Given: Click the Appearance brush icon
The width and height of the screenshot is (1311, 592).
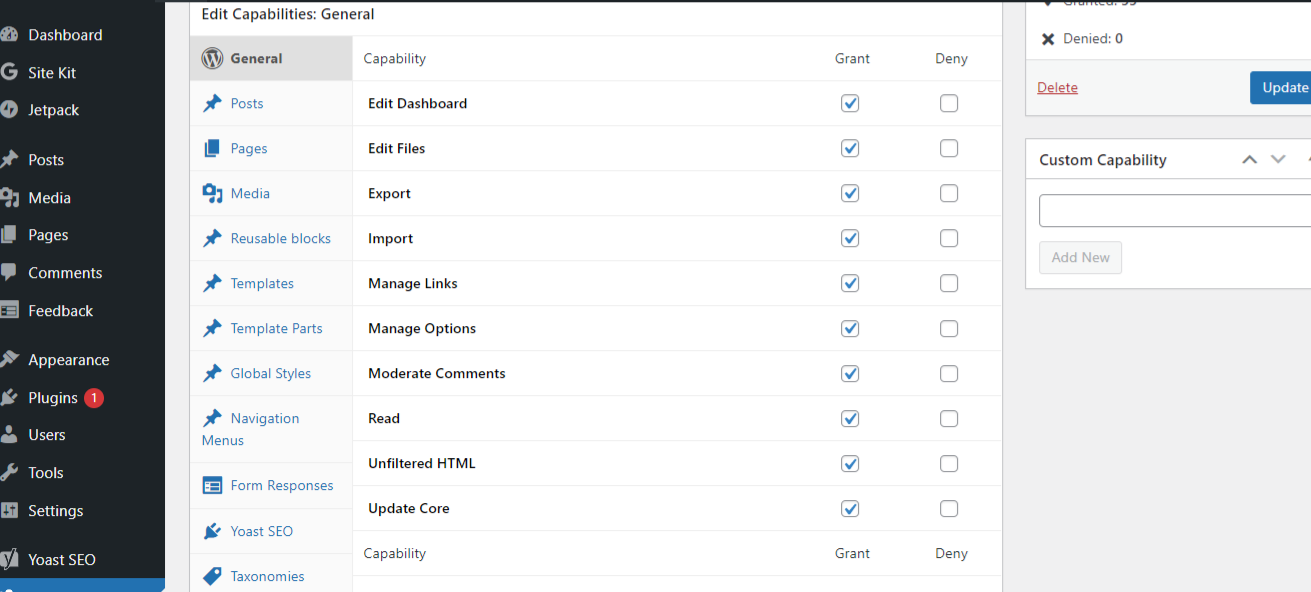Looking at the screenshot, I should (9, 360).
